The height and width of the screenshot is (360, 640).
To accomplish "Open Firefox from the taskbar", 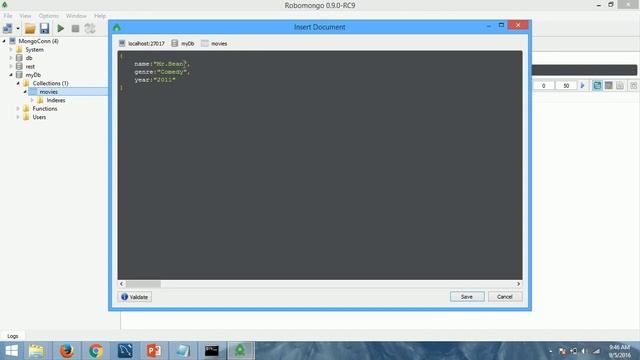I will coord(67,351).
